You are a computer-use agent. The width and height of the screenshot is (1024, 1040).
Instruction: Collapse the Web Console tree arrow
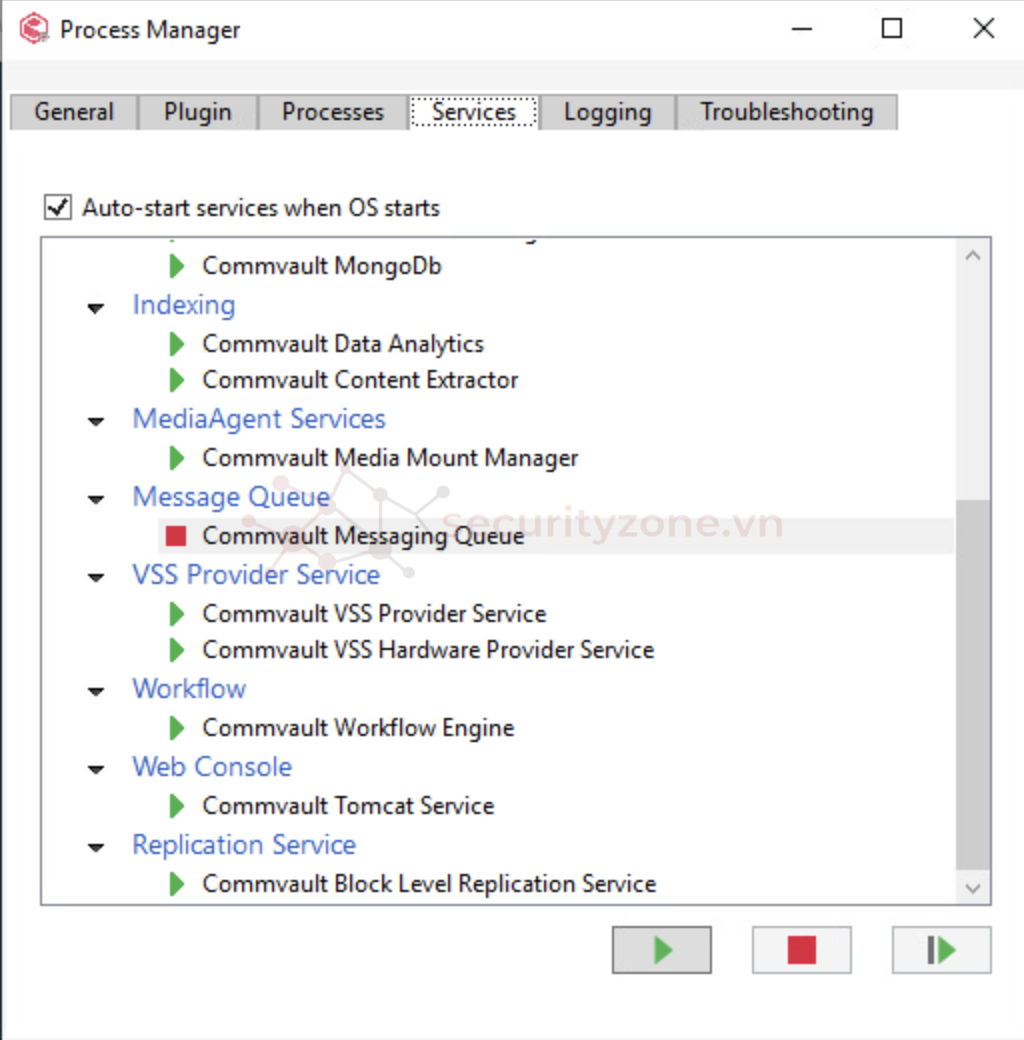(x=96, y=769)
